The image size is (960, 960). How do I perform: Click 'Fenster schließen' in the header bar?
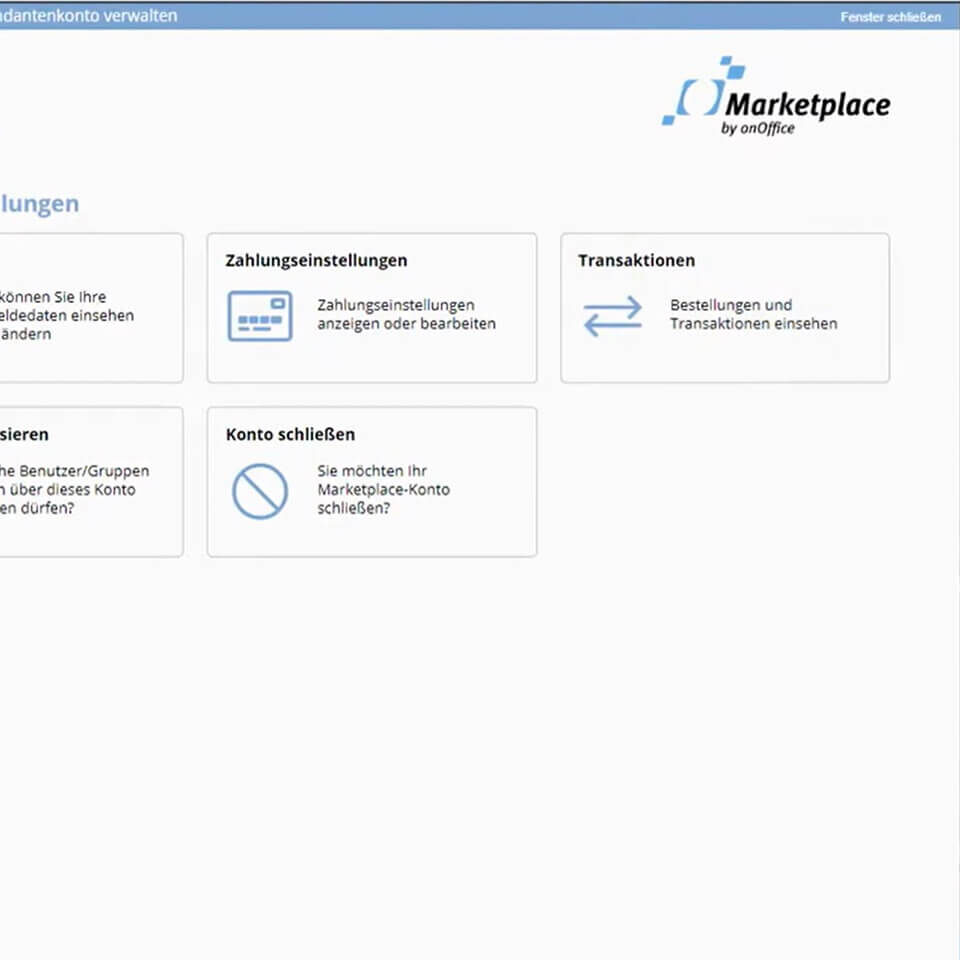point(890,17)
